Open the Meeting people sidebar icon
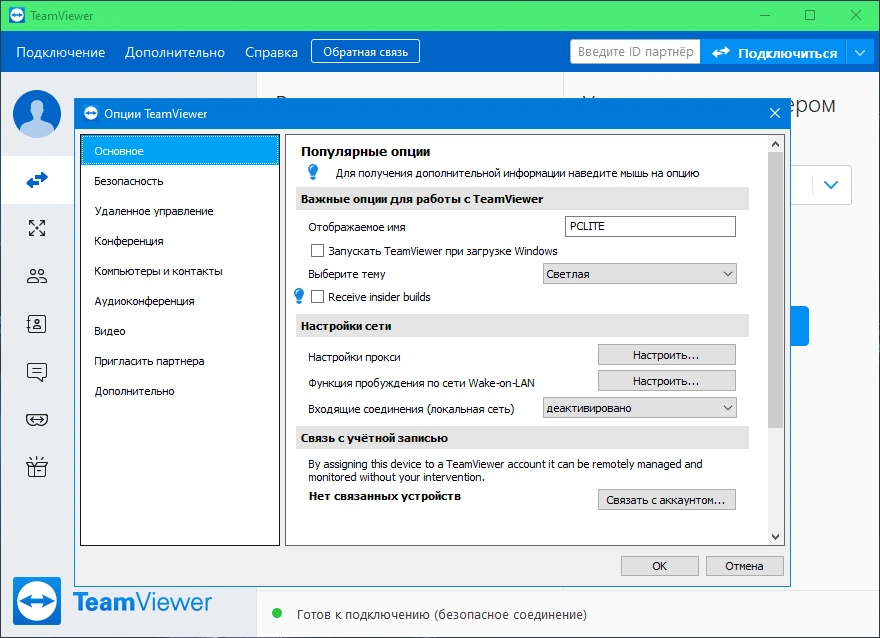This screenshot has height=638, width=880. tap(37, 276)
